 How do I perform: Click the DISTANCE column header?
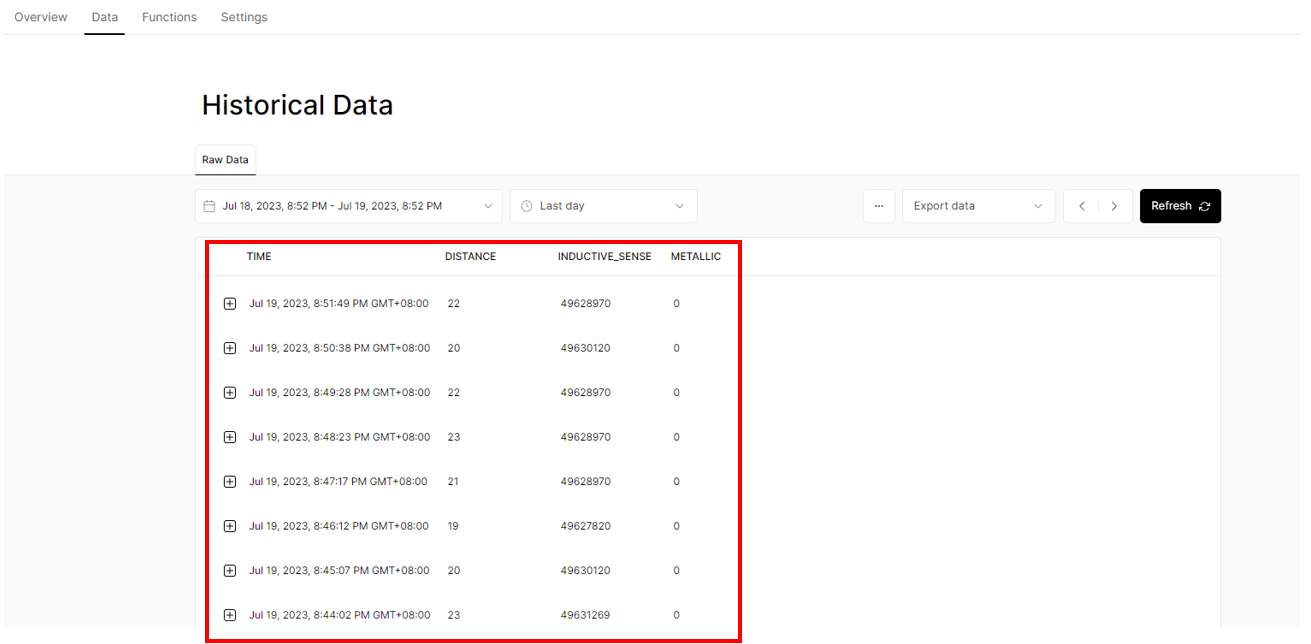[470, 257]
